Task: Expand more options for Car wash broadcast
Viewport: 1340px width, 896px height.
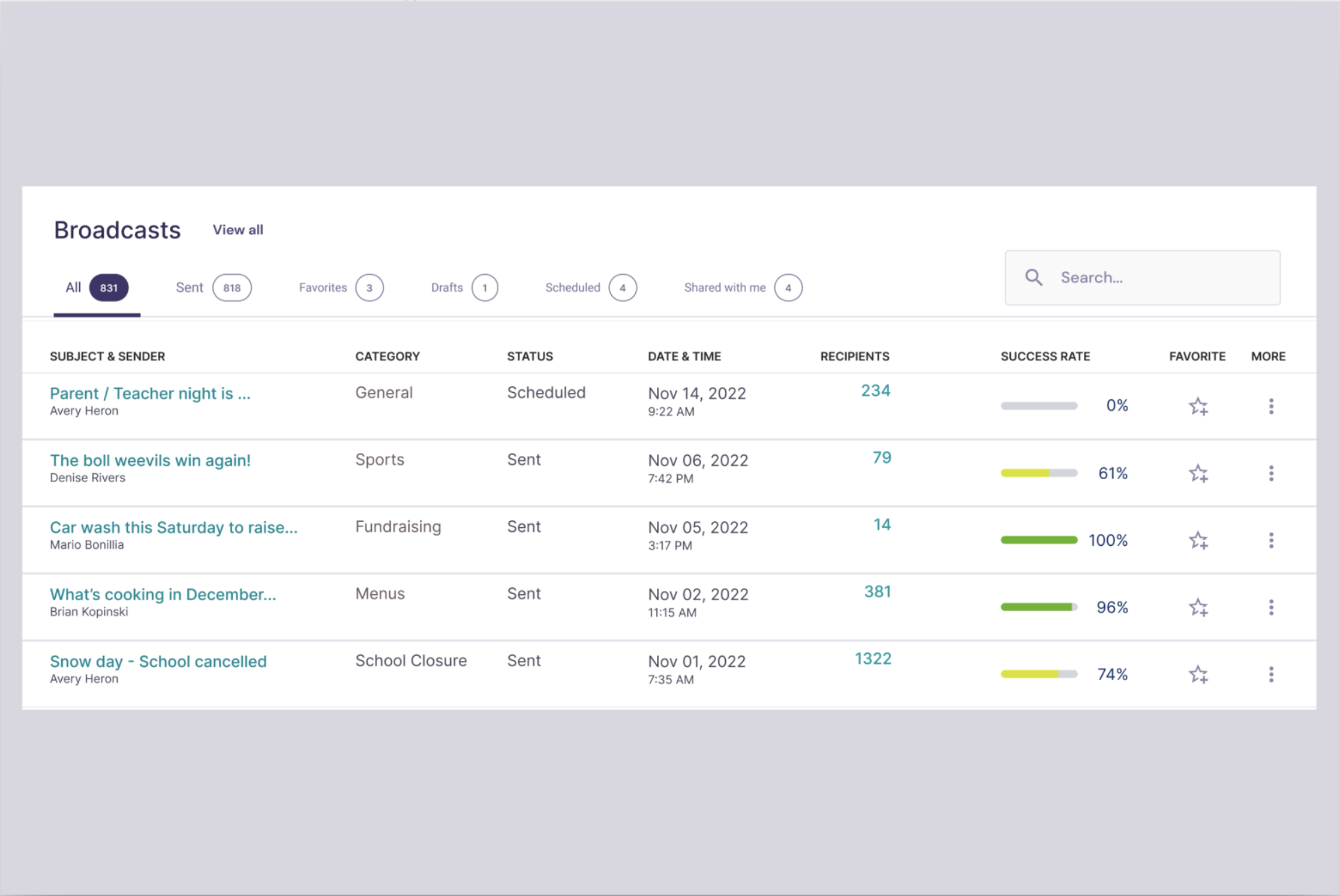Action: [x=1271, y=541]
